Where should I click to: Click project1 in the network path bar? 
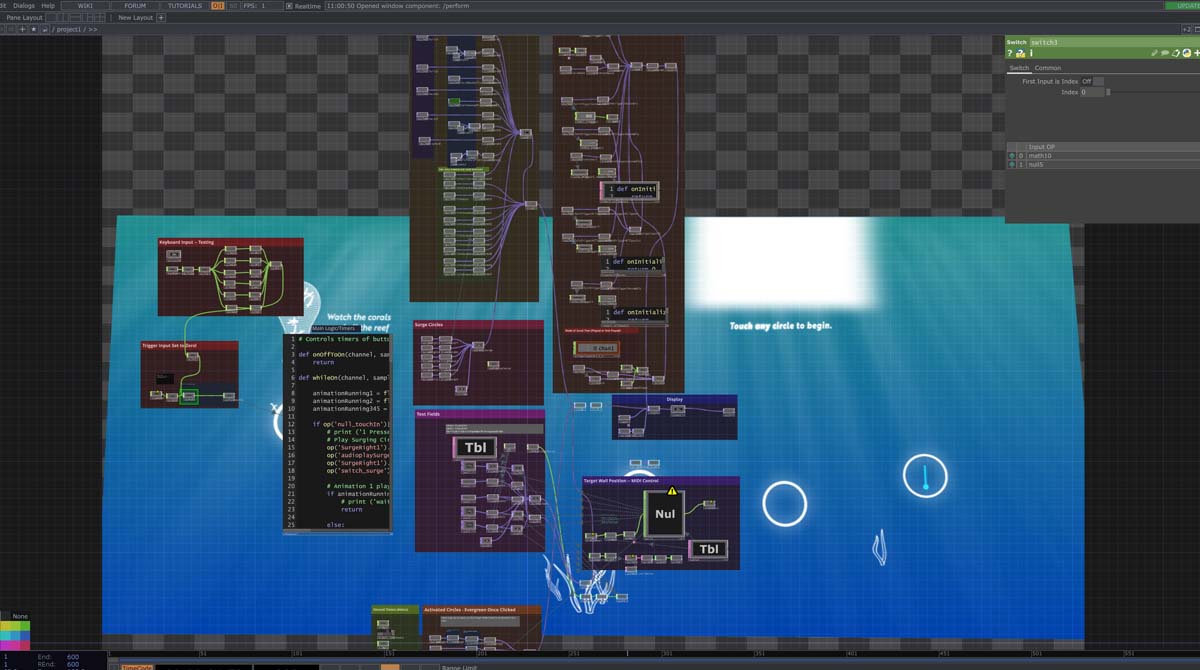click(69, 29)
